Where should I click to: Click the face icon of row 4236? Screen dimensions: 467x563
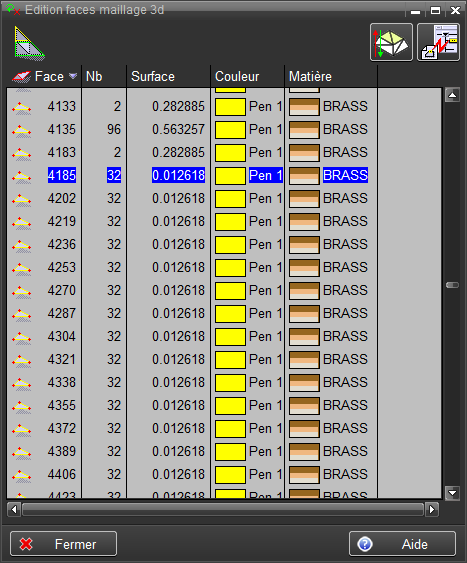[x=22, y=245]
